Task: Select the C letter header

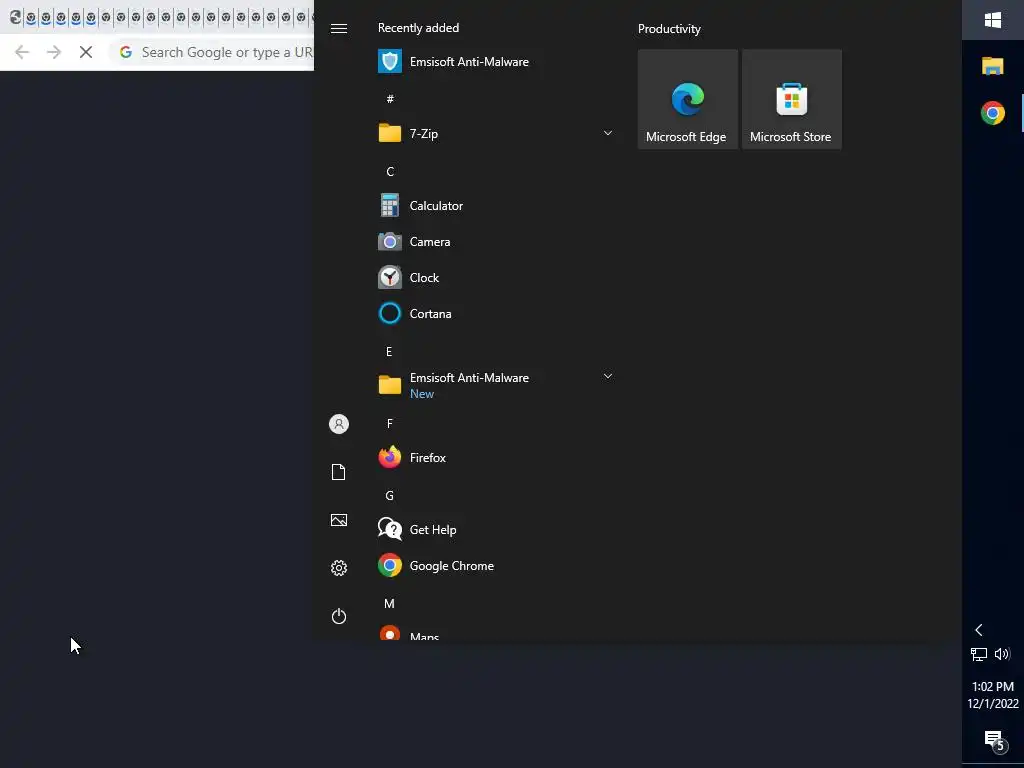Action: tap(390, 171)
